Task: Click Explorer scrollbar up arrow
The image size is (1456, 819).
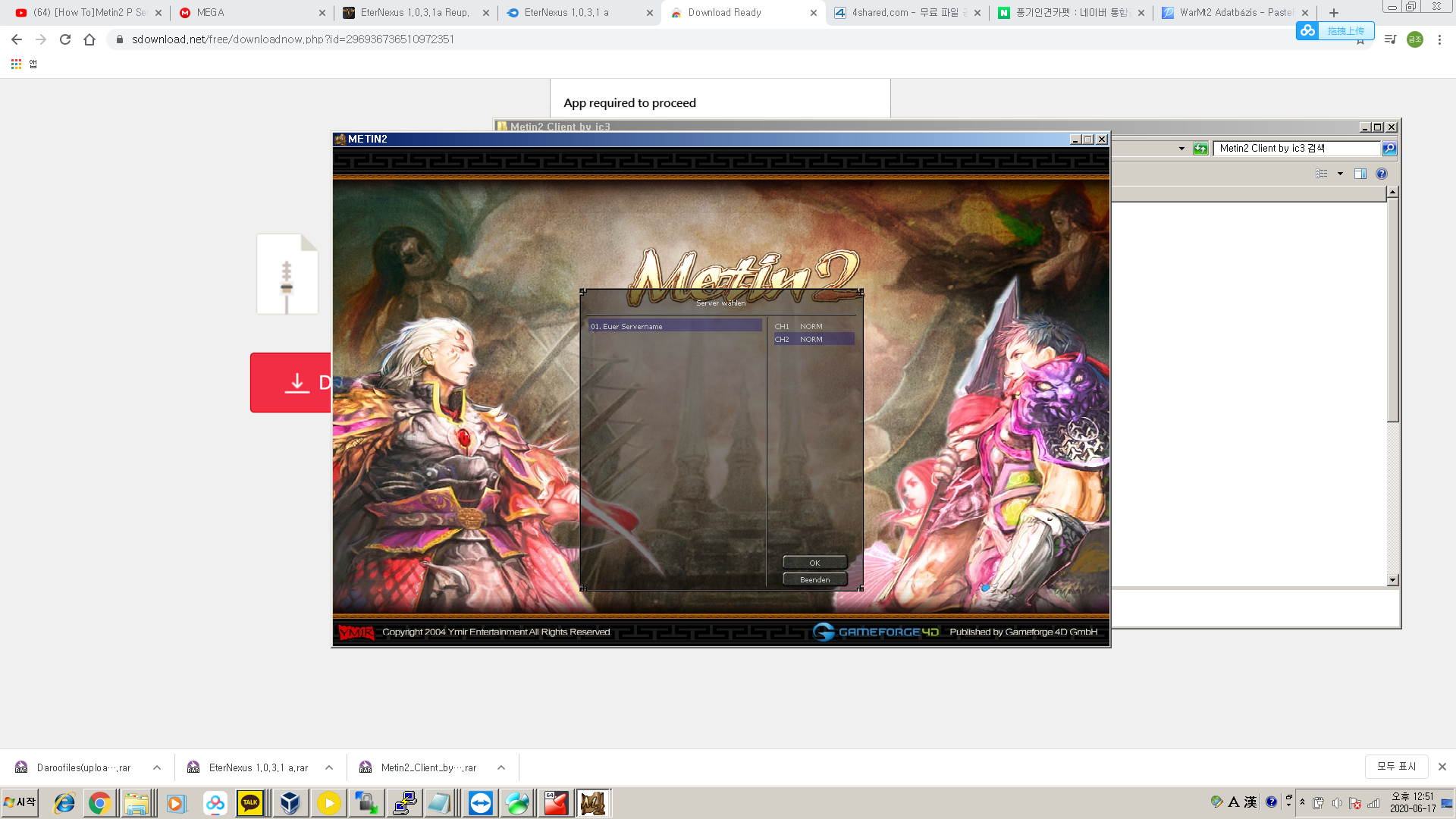Action: tap(1392, 193)
